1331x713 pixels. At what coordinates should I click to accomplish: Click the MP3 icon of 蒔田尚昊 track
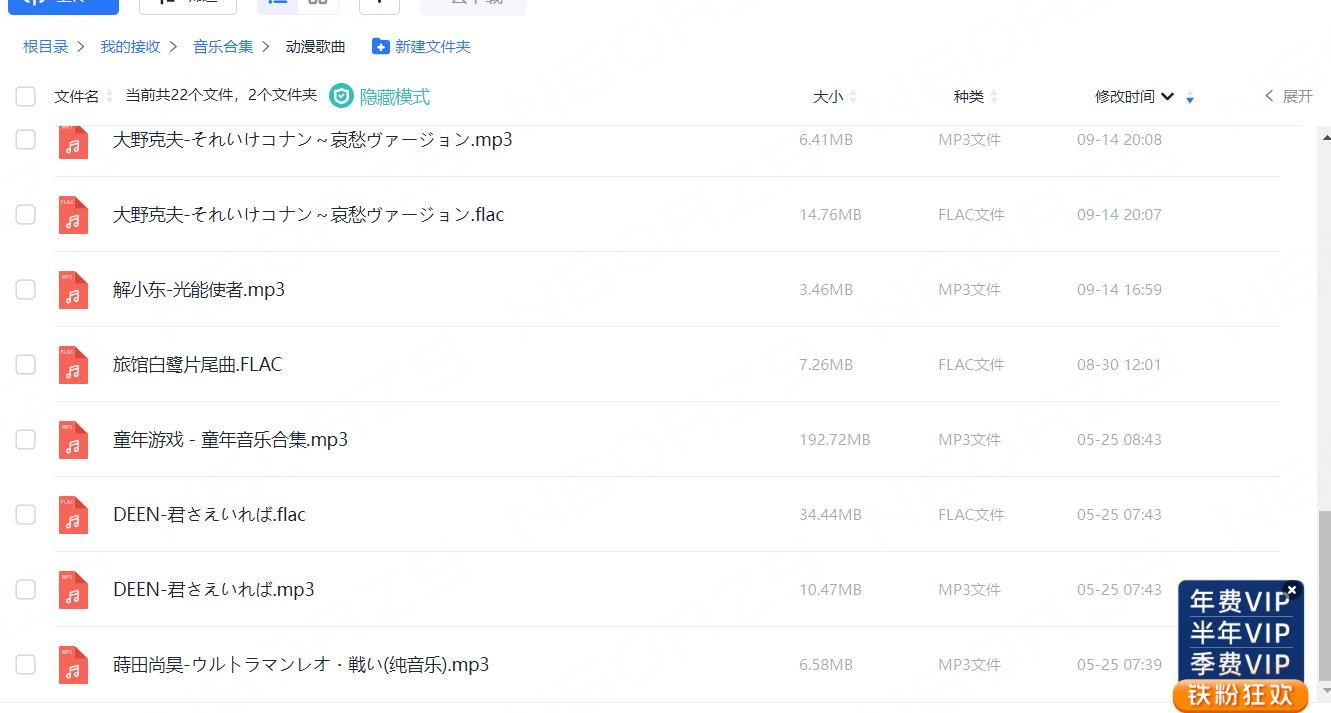pos(73,665)
